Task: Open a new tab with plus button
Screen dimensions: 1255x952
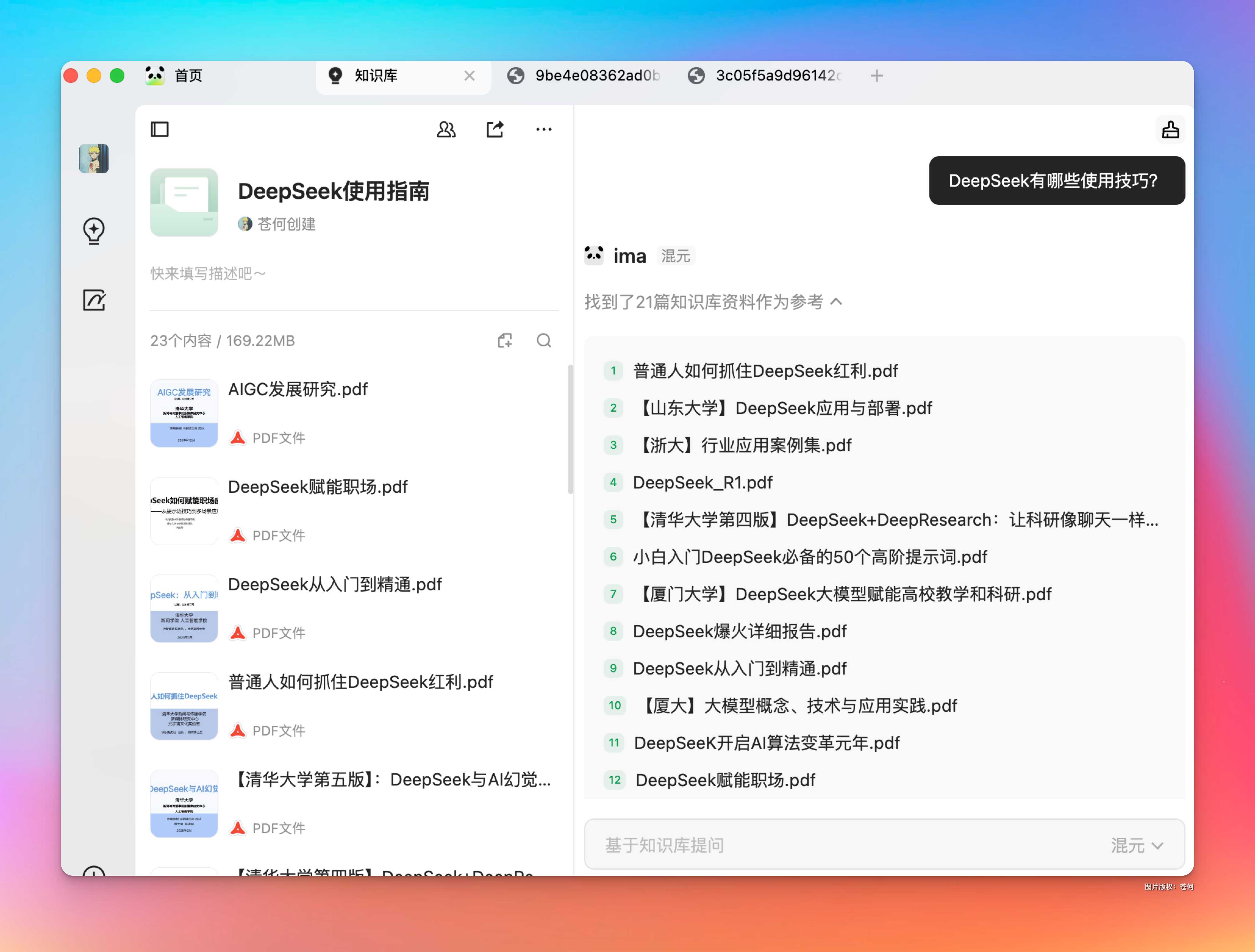Action: 876,75
